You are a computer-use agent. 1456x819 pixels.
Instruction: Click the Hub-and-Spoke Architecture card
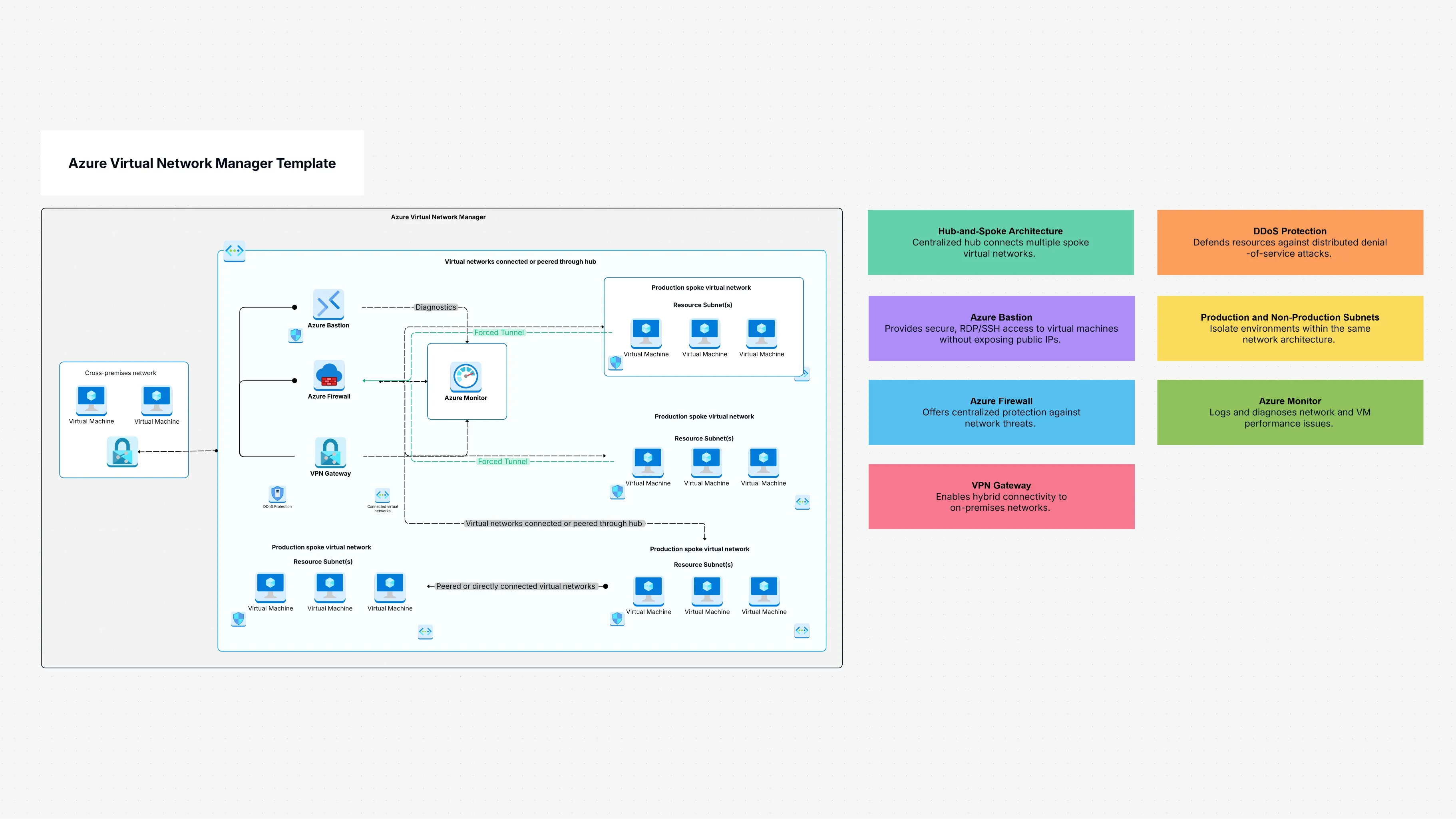1001,242
